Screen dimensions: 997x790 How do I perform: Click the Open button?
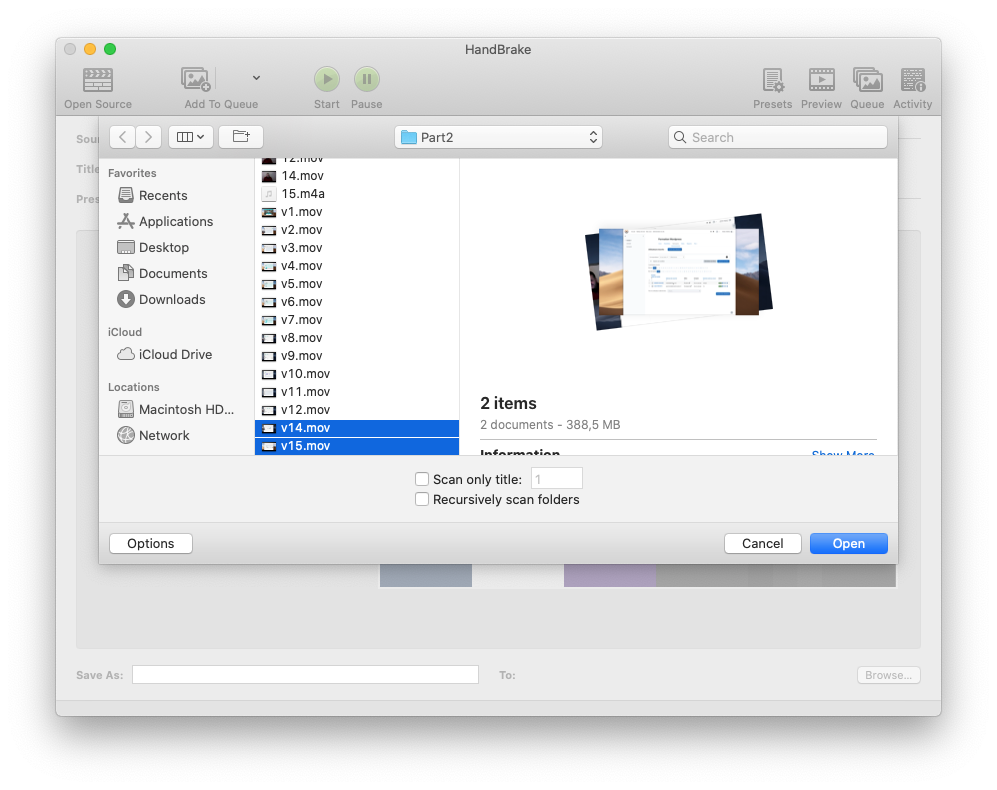coord(849,544)
